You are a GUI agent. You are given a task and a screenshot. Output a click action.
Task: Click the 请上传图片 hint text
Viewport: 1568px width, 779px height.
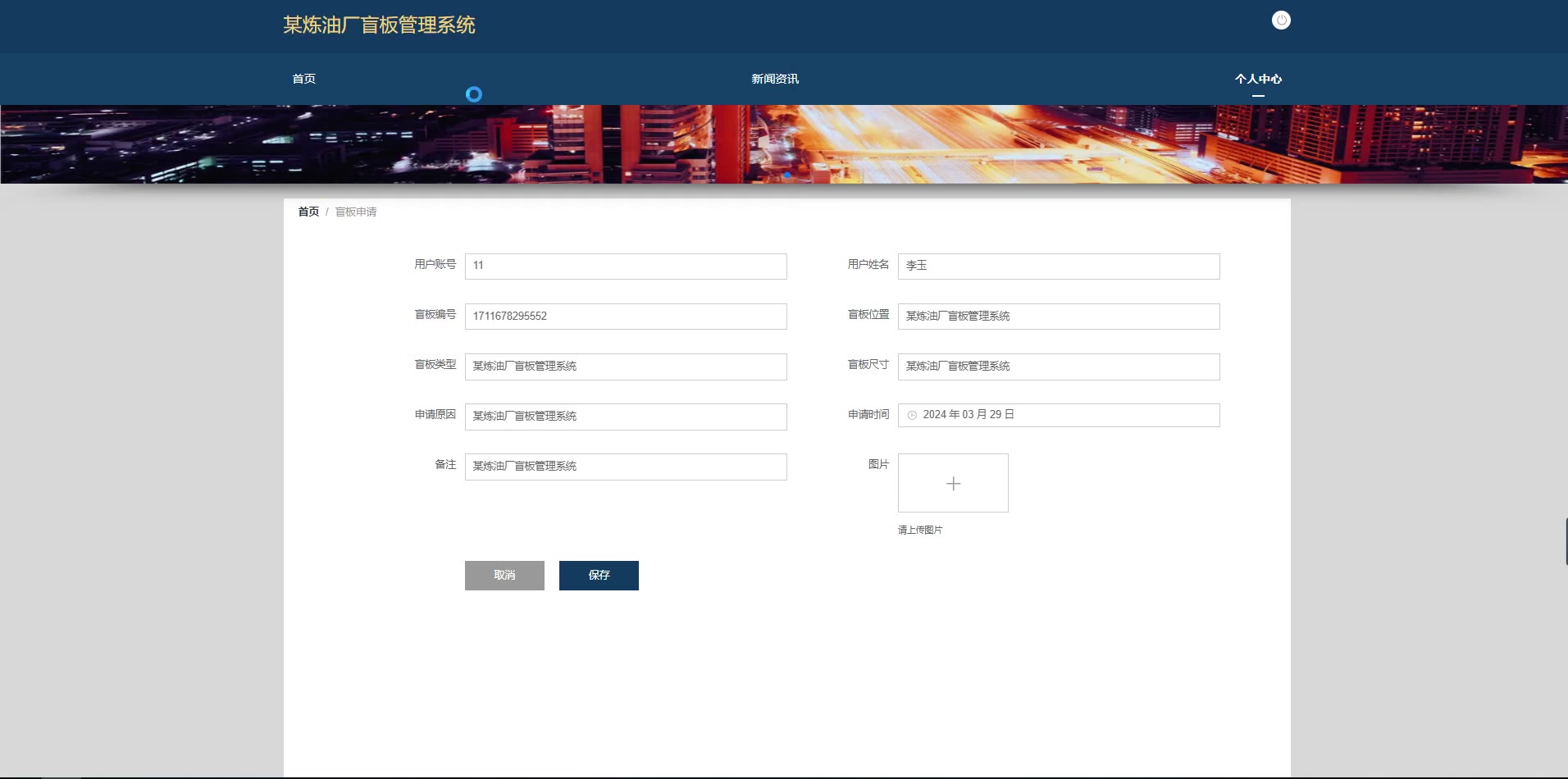coord(920,530)
